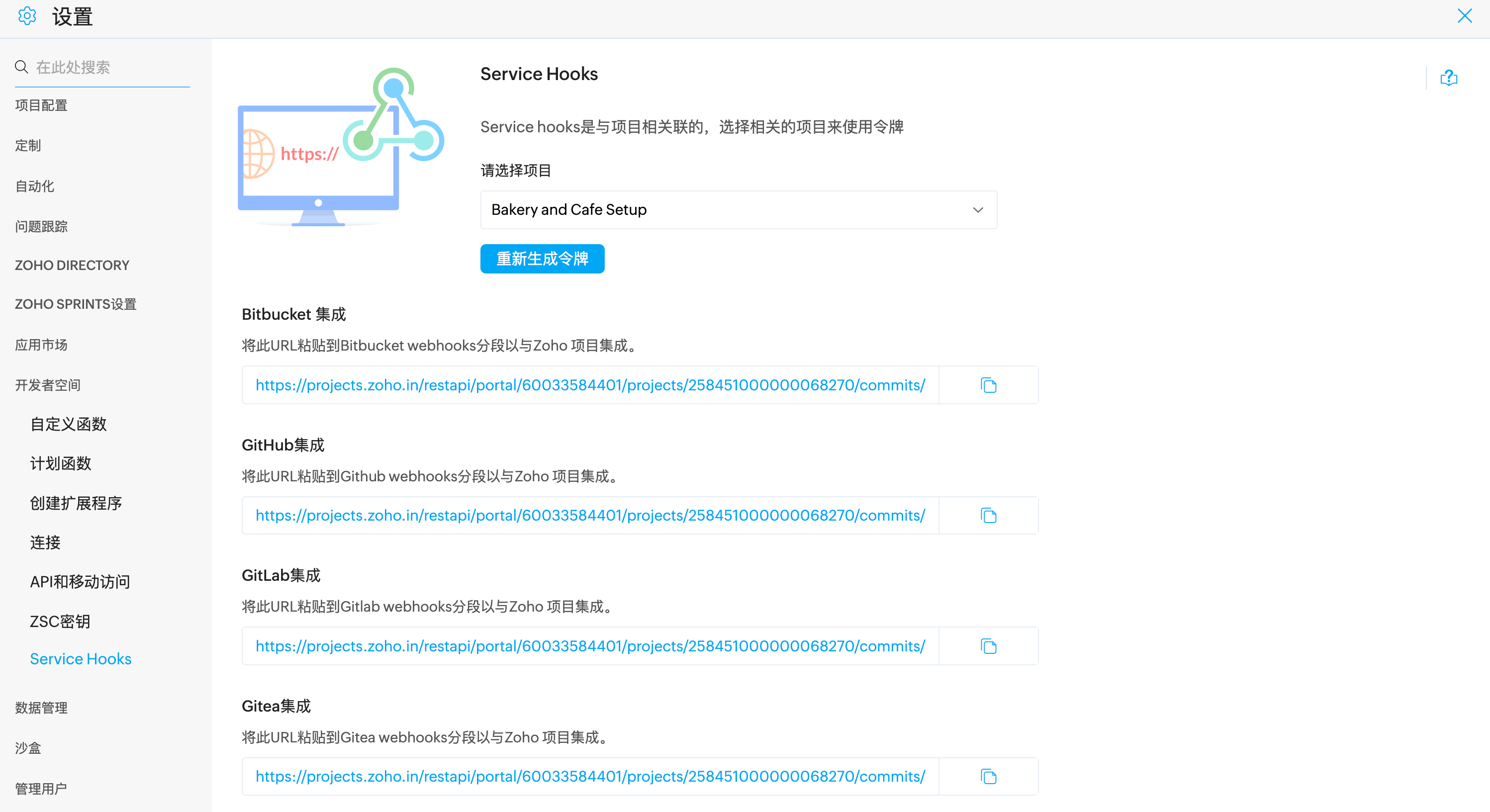Select 自动化 in the sidebar
The image size is (1490, 812).
tap(35, 186)
